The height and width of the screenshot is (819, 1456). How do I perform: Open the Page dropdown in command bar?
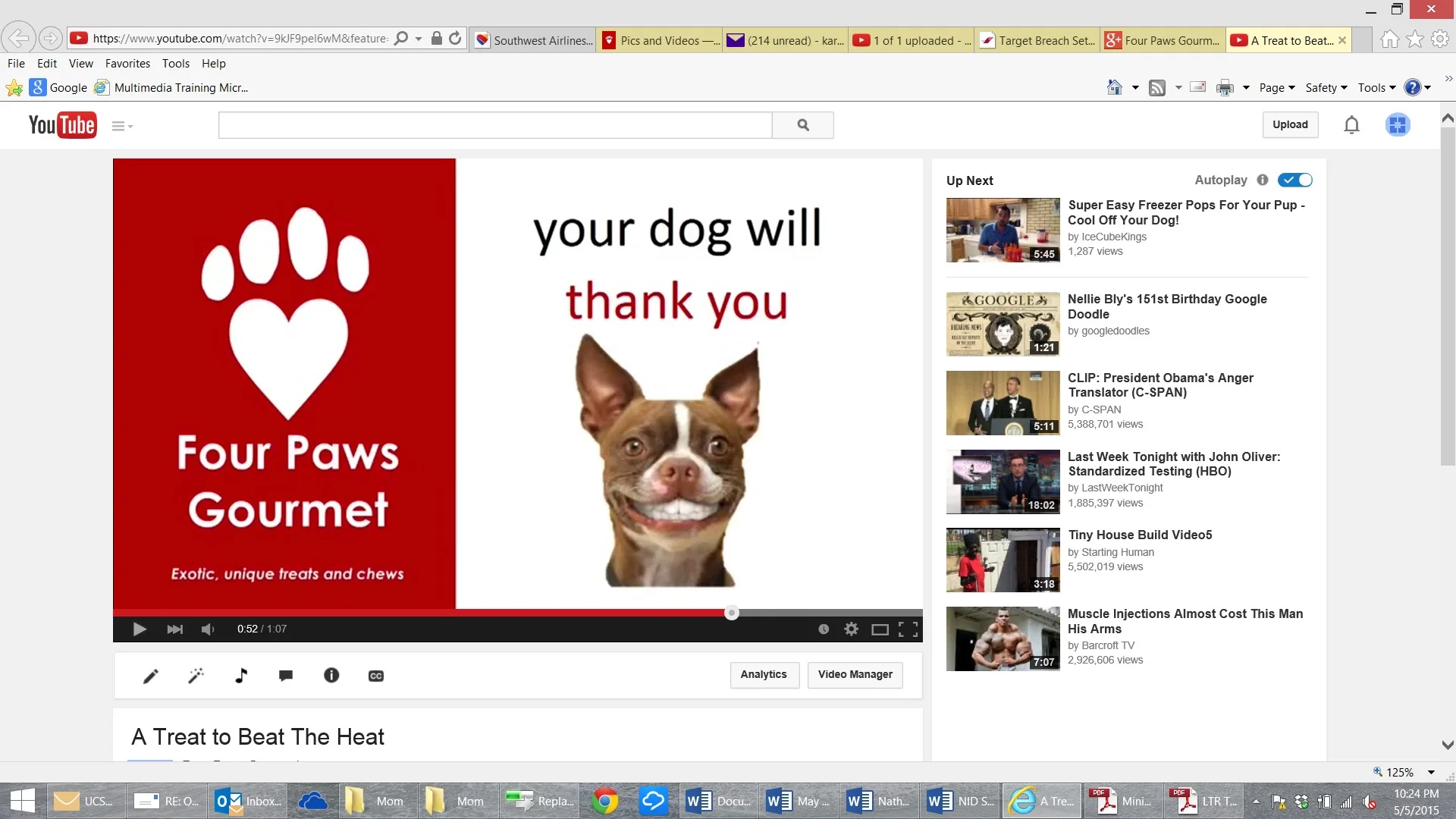pos(1277,88)
